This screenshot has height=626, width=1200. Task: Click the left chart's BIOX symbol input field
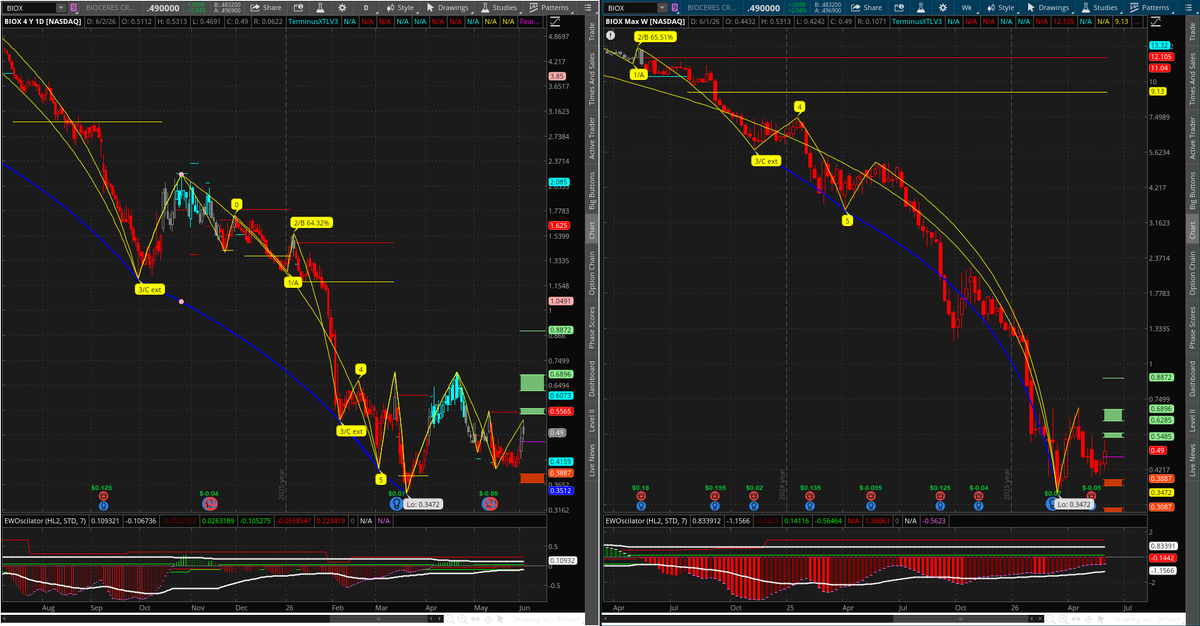click(x=30, y=8)
